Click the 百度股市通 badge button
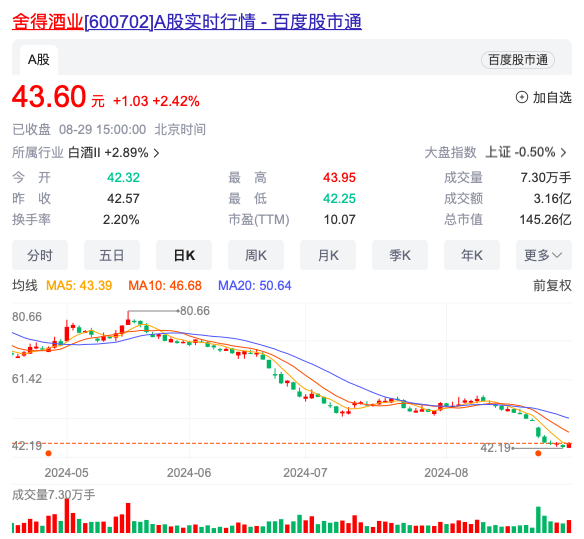 pyautogui.click(x=518, y=60)
